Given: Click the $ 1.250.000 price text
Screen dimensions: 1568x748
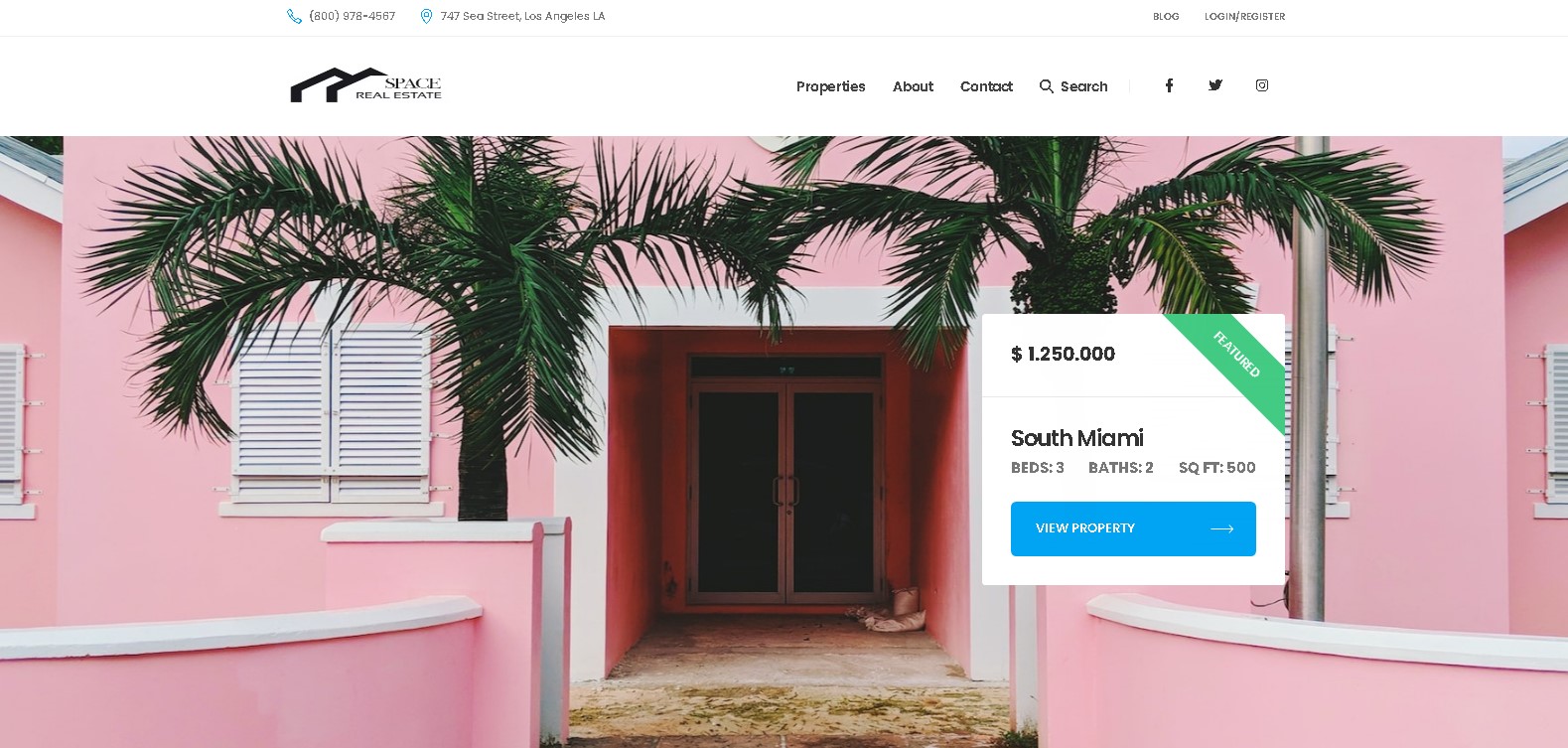Looking at the screenshot, I should pos(1063,354).
